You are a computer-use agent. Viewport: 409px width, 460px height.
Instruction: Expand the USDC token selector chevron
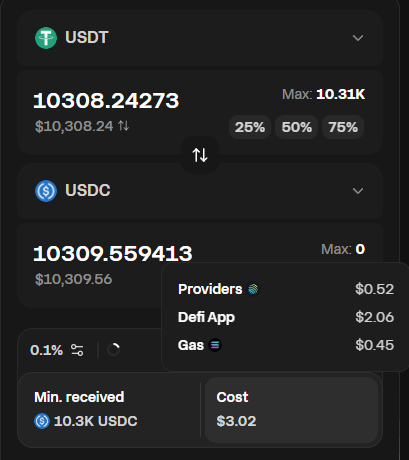pos(358,191)
